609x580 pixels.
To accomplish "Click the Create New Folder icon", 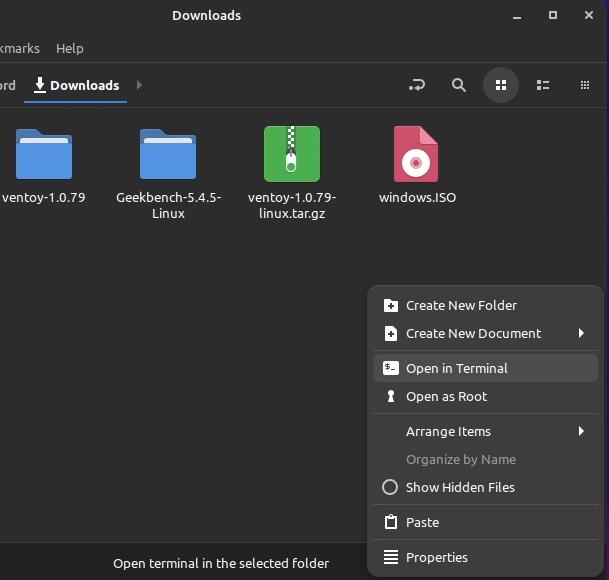I will pos(391,305).
